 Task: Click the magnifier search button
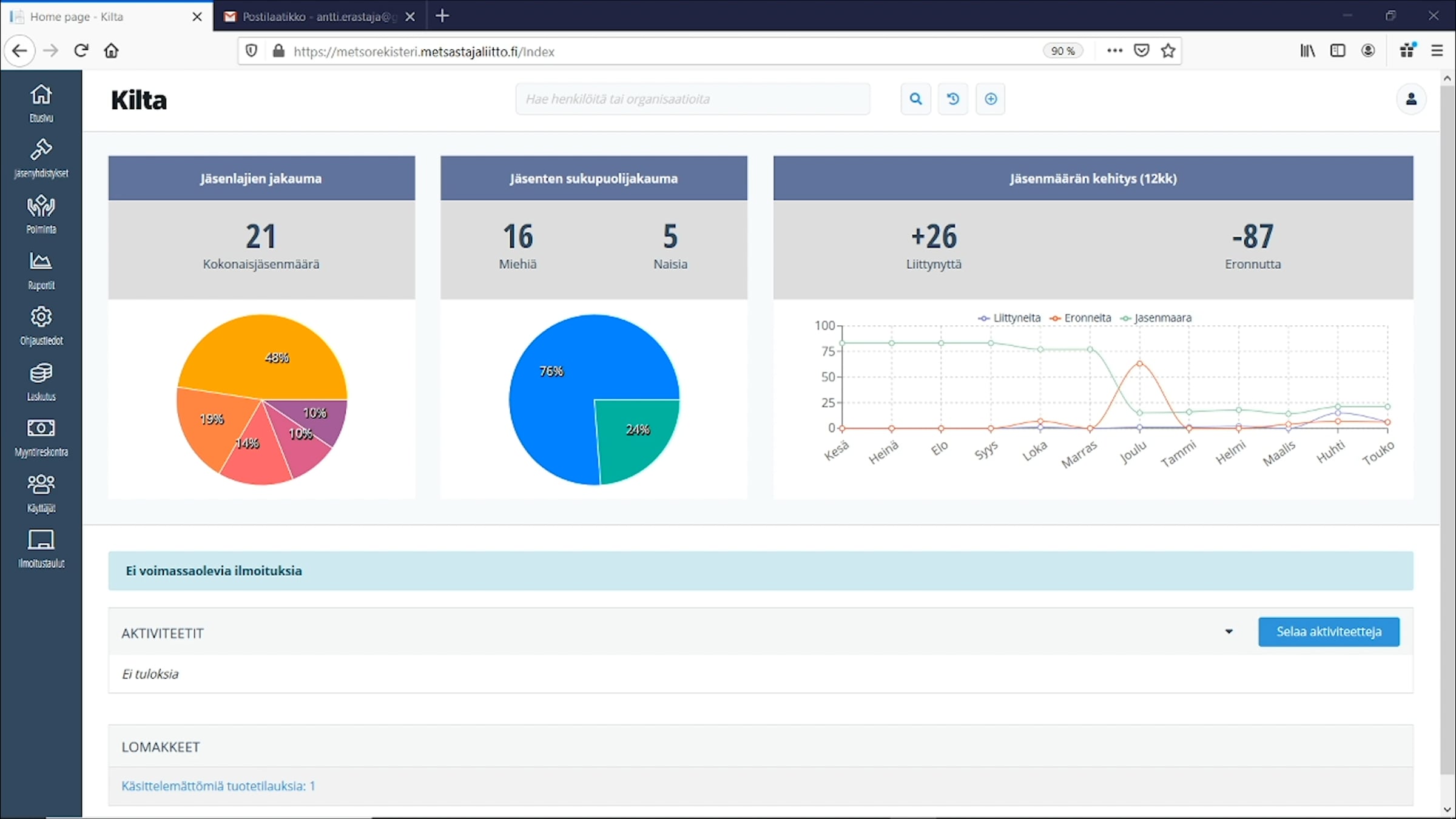pos(916,99)
